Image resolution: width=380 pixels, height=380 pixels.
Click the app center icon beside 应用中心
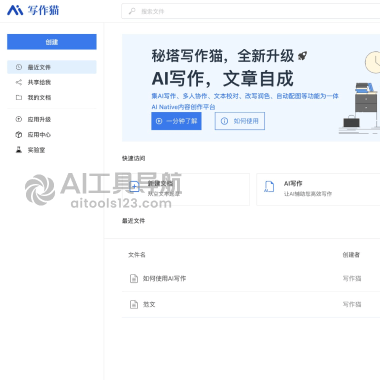click(x=19, y=134)
